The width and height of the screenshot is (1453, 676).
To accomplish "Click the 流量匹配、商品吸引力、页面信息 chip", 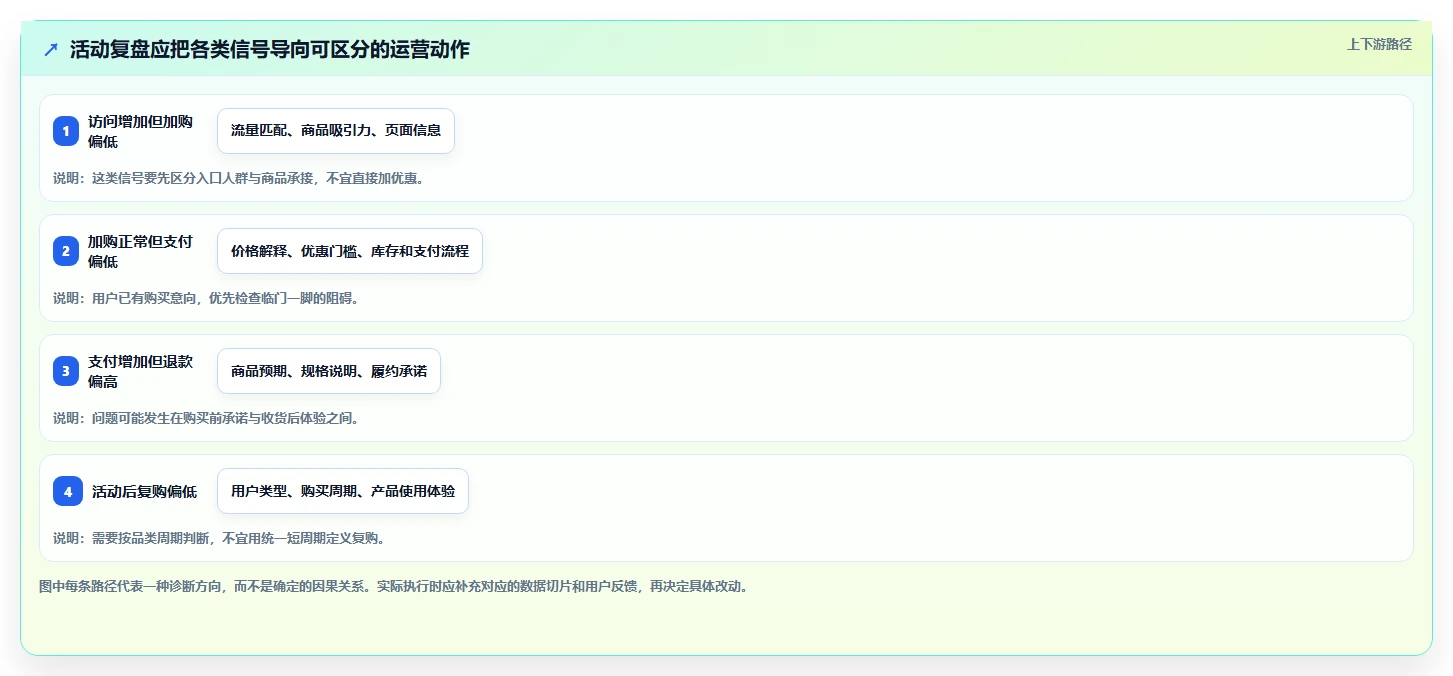I will (x=336, y=131).
